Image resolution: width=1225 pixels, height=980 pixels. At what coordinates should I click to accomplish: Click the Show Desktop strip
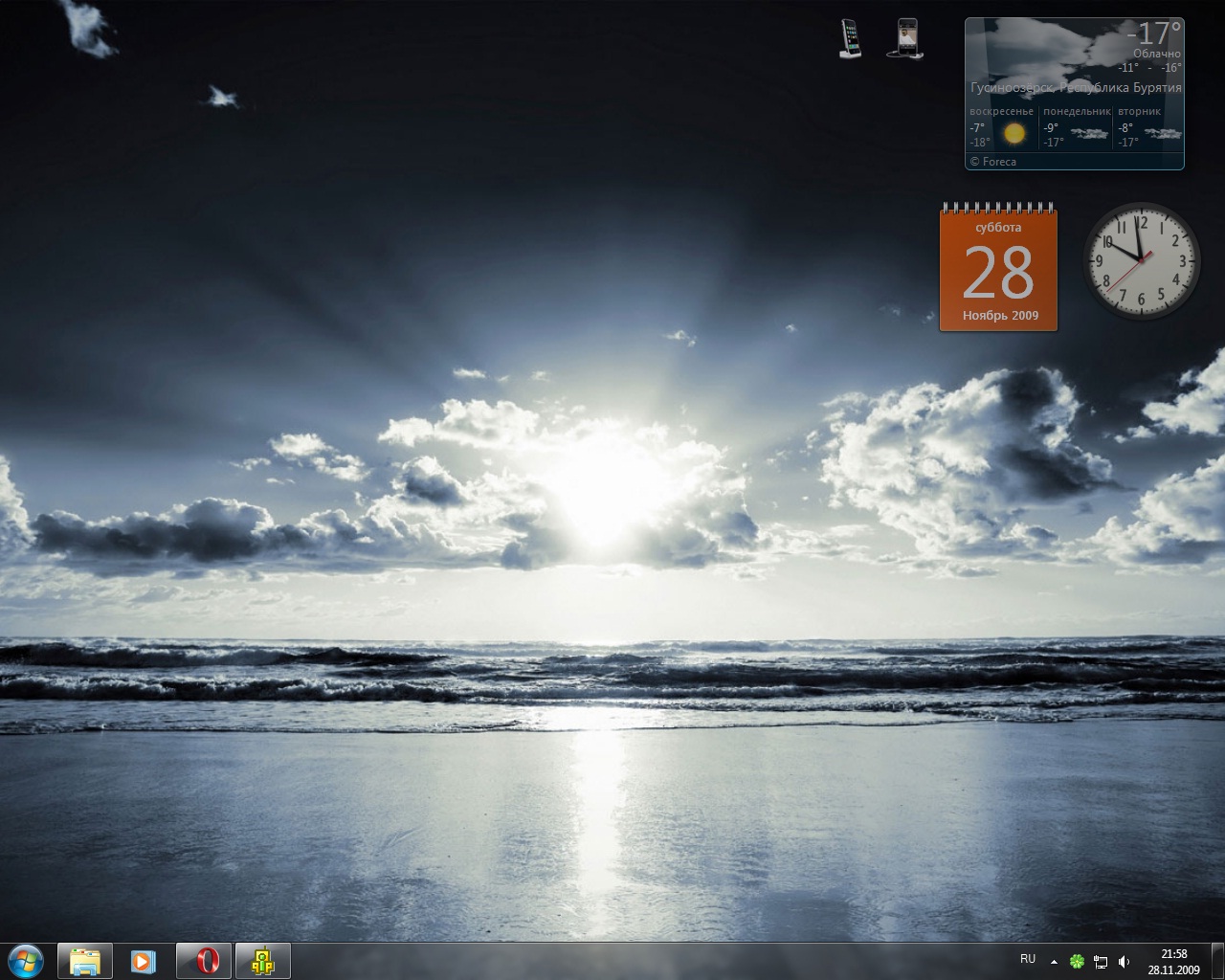coord(1219,961)
